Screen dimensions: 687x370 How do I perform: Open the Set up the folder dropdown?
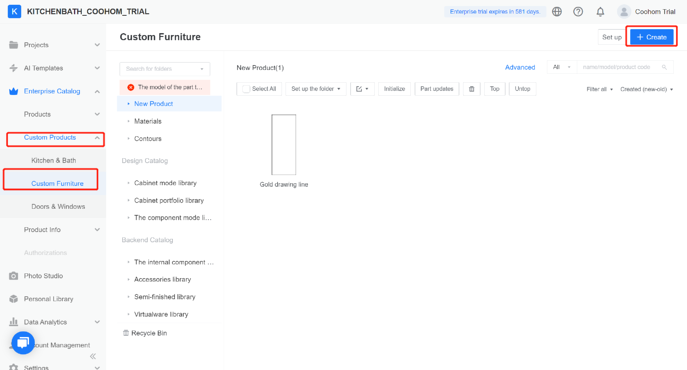[316, 89]
